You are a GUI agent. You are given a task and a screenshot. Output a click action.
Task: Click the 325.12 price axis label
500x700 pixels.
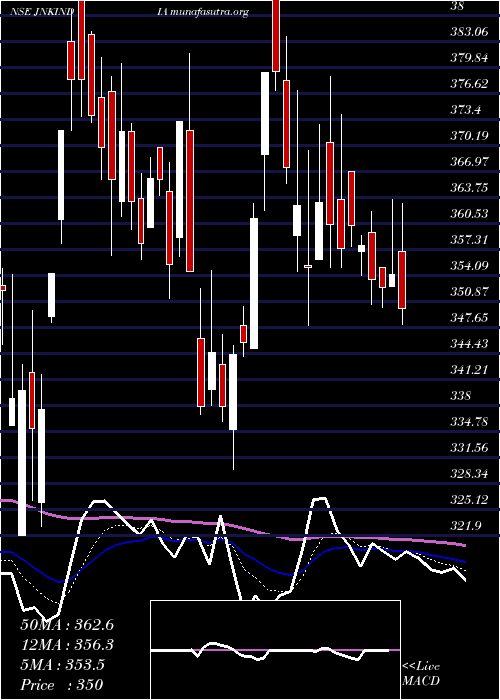469,500
